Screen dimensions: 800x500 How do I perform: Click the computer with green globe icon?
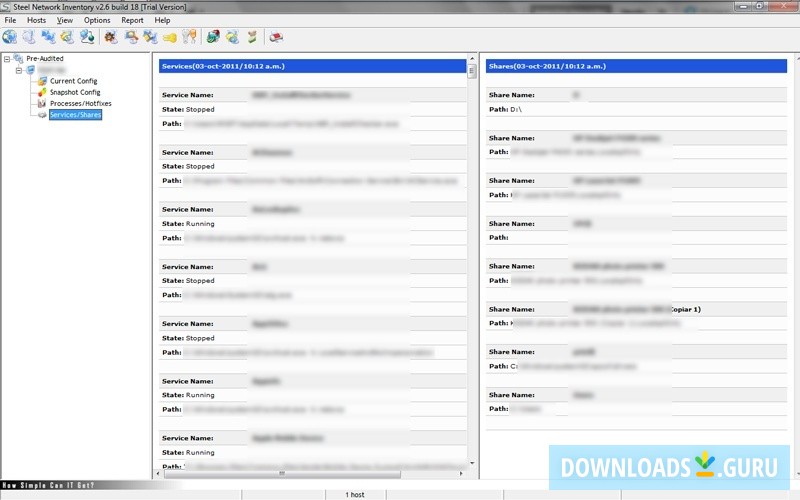87,37
